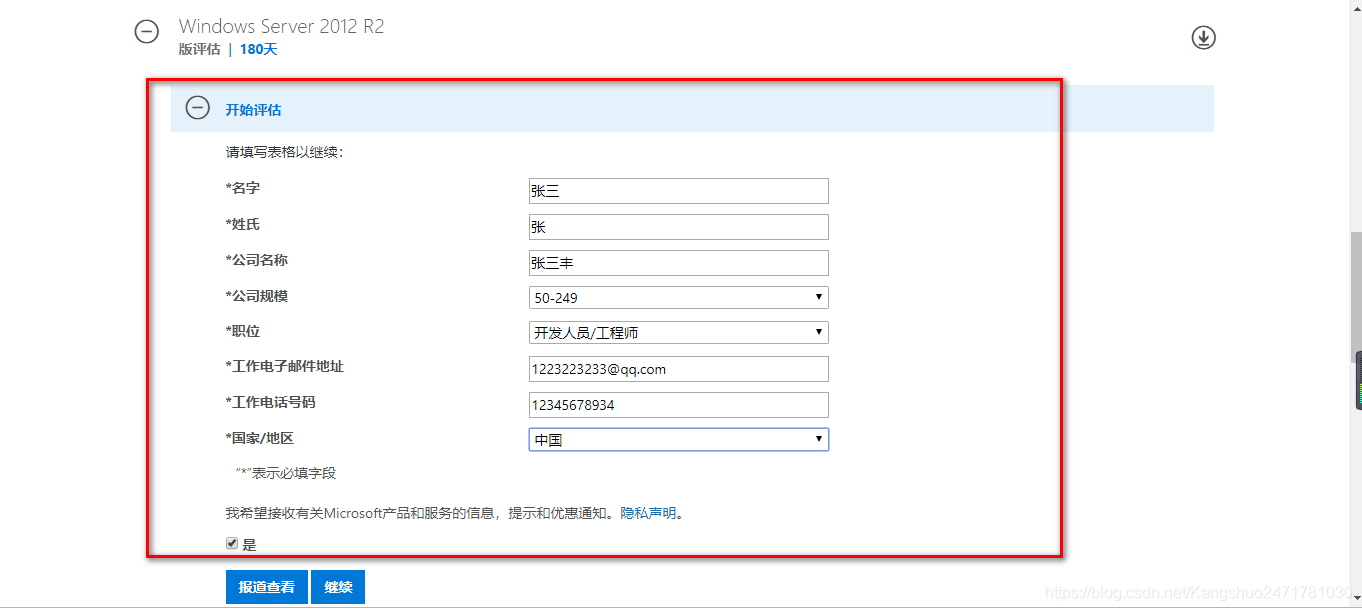Click the *工作电子邮件地址 label
Image resolution: width=1362 pixels, height=611 pixels.
pos(284,367)
